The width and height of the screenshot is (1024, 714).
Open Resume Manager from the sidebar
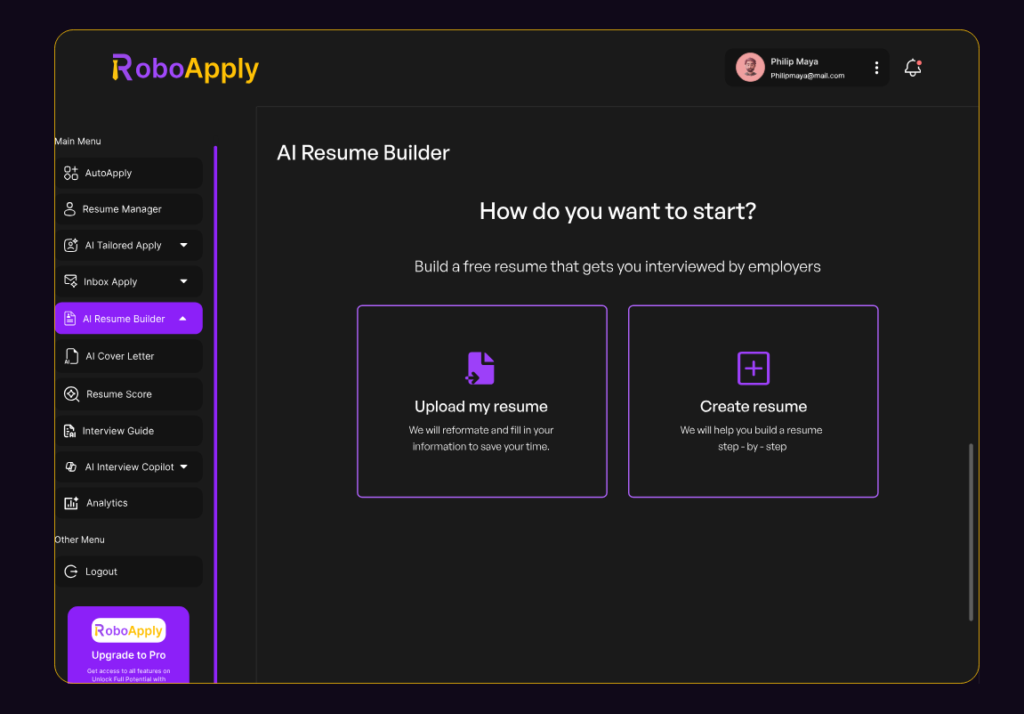[122, 209]
